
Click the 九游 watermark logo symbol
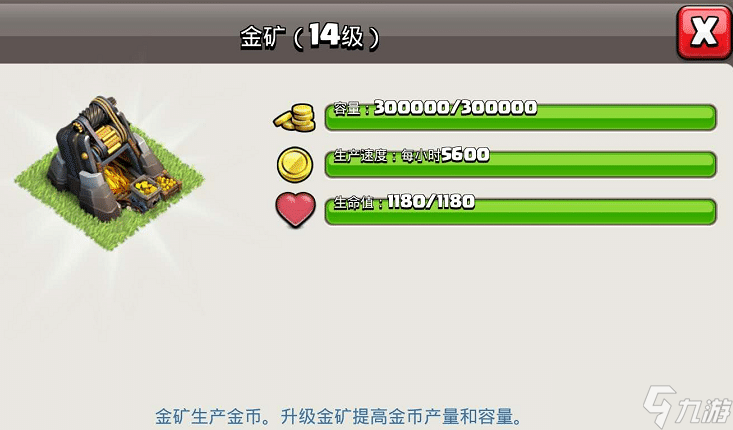(x=660, y=405)
